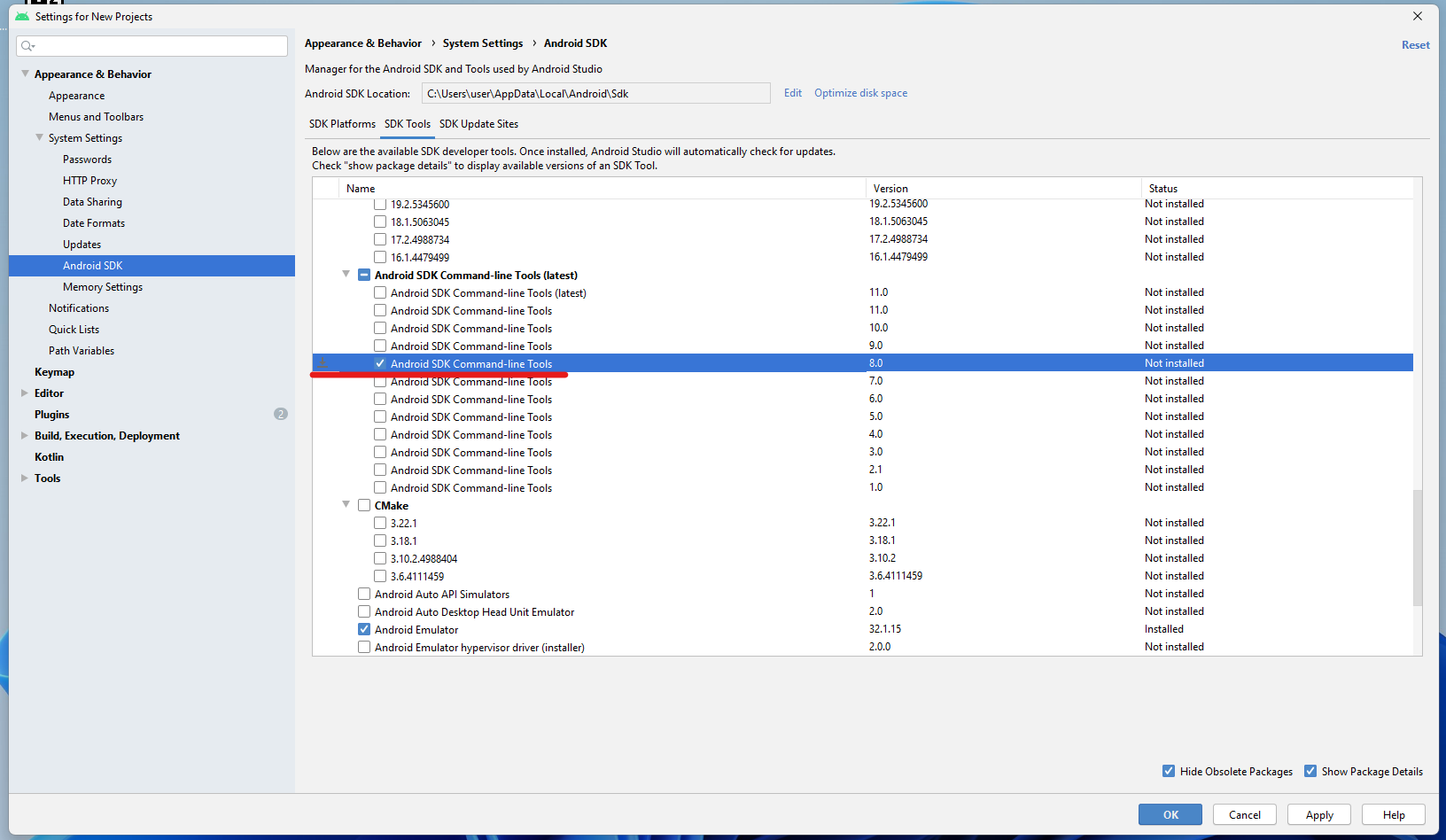Click the Optimize disk space link
This screenshot has width=1446, height=840.
point(860,93)
